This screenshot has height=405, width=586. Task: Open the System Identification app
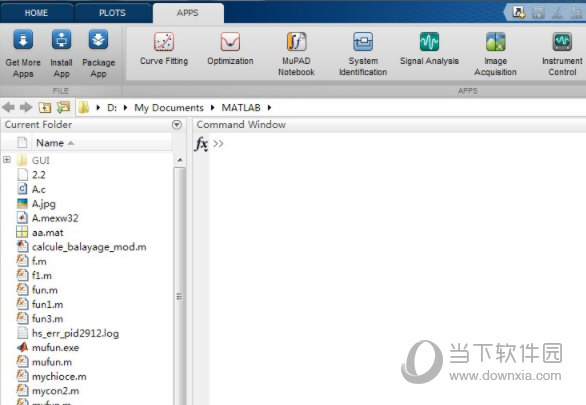[x=363, y=54]
